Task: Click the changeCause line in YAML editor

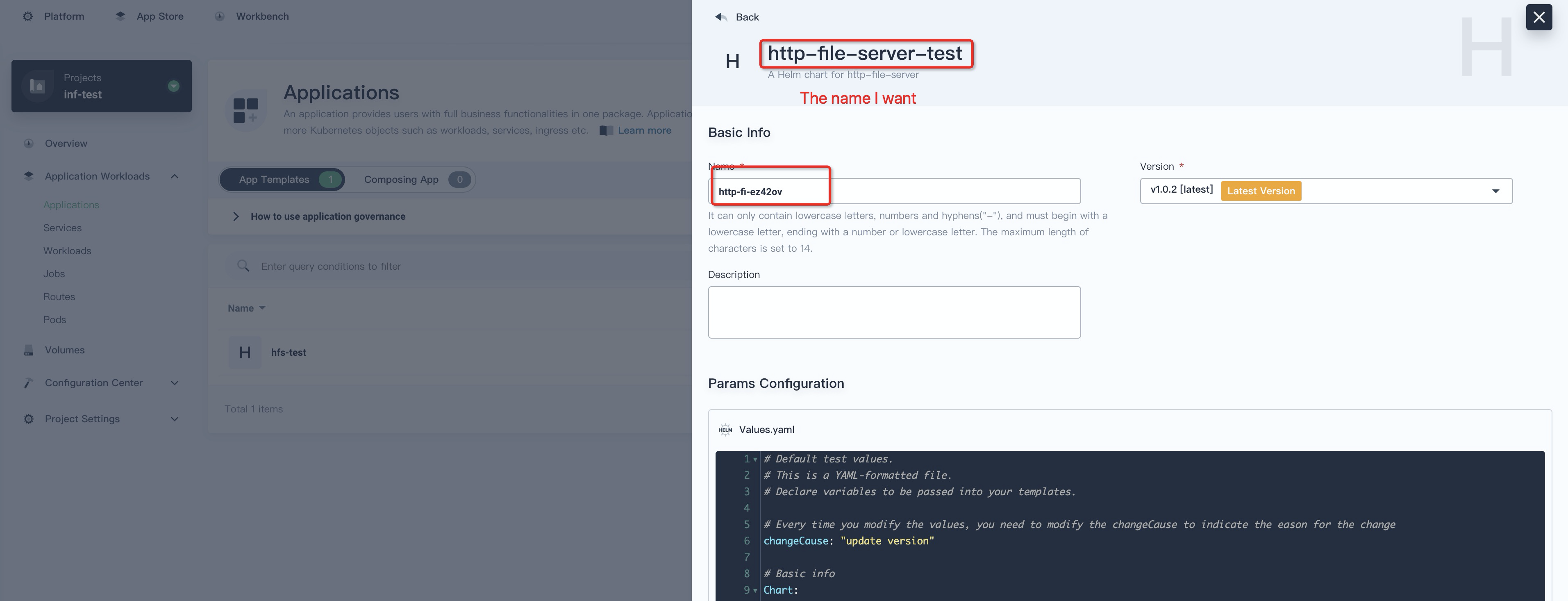Action: tap(848, 541)
